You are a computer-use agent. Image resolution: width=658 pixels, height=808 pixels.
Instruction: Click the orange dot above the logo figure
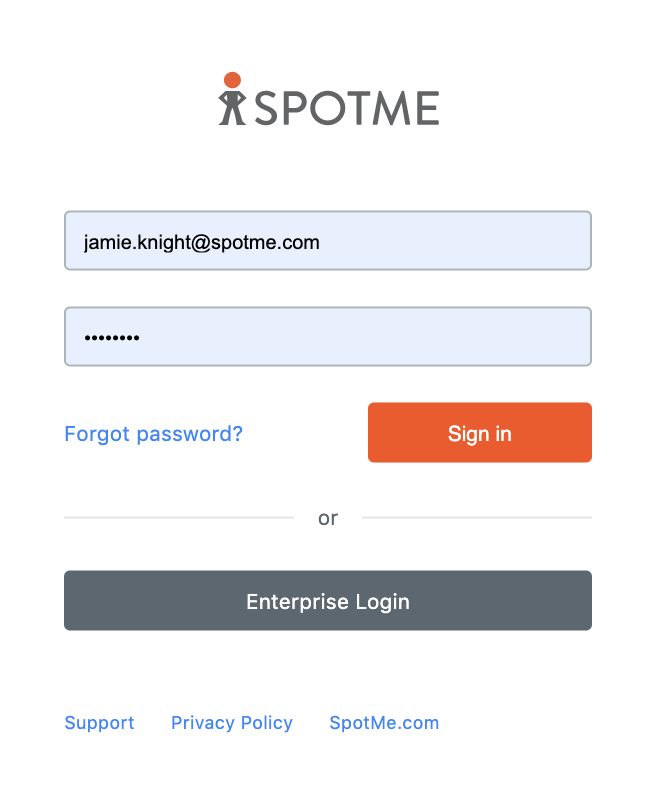click(x=232, y=80)
